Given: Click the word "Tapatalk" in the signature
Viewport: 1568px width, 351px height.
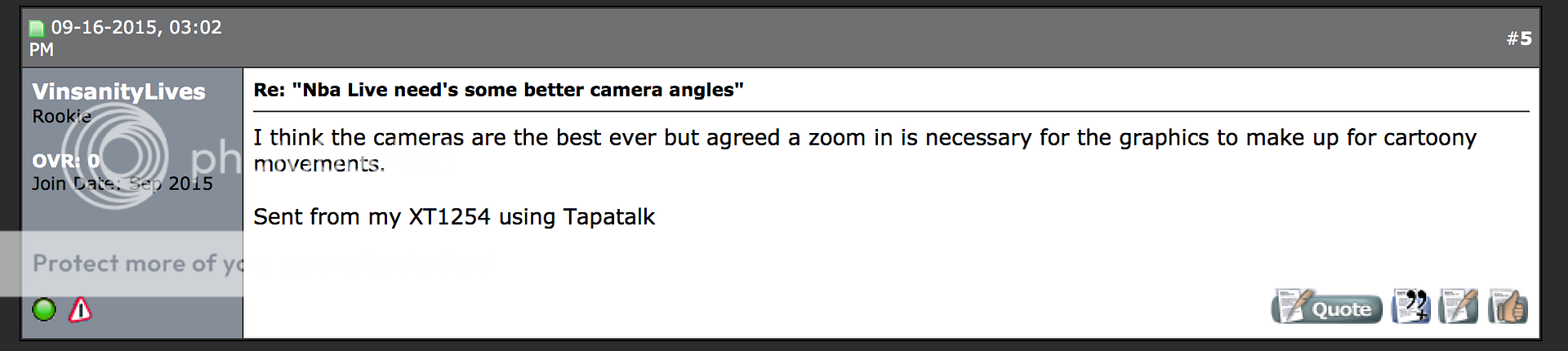Looking at the screenshot, I should coord(609,217).
